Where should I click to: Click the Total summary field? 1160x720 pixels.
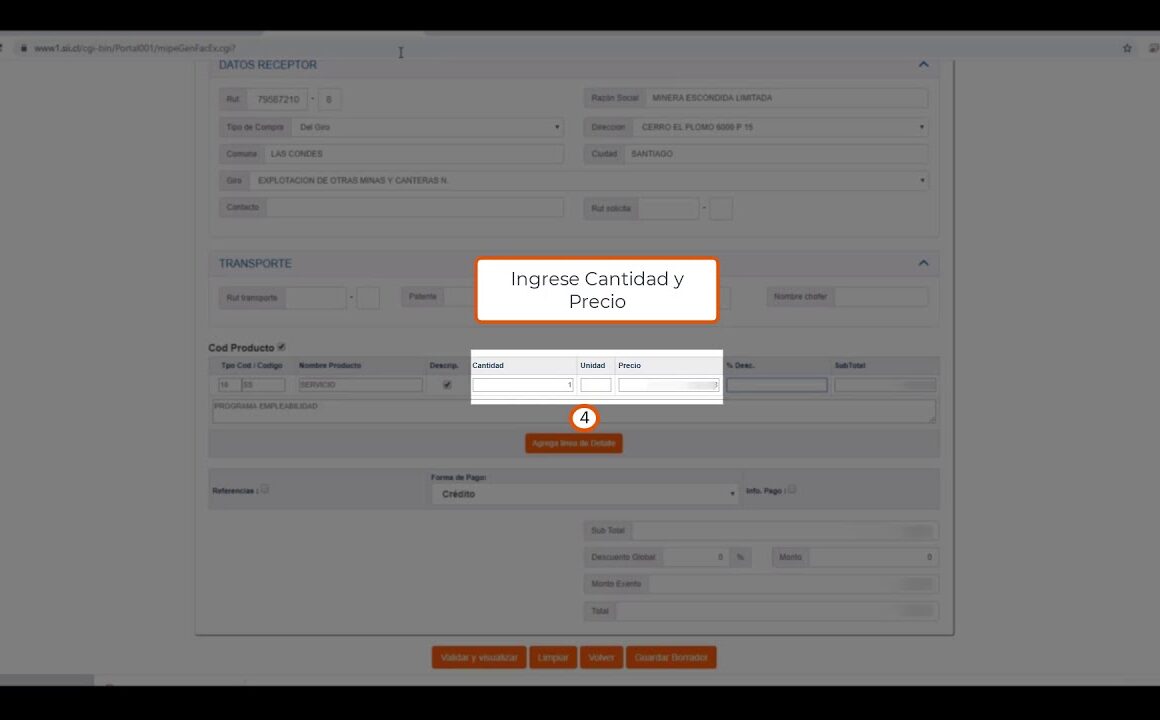(777, 611)
